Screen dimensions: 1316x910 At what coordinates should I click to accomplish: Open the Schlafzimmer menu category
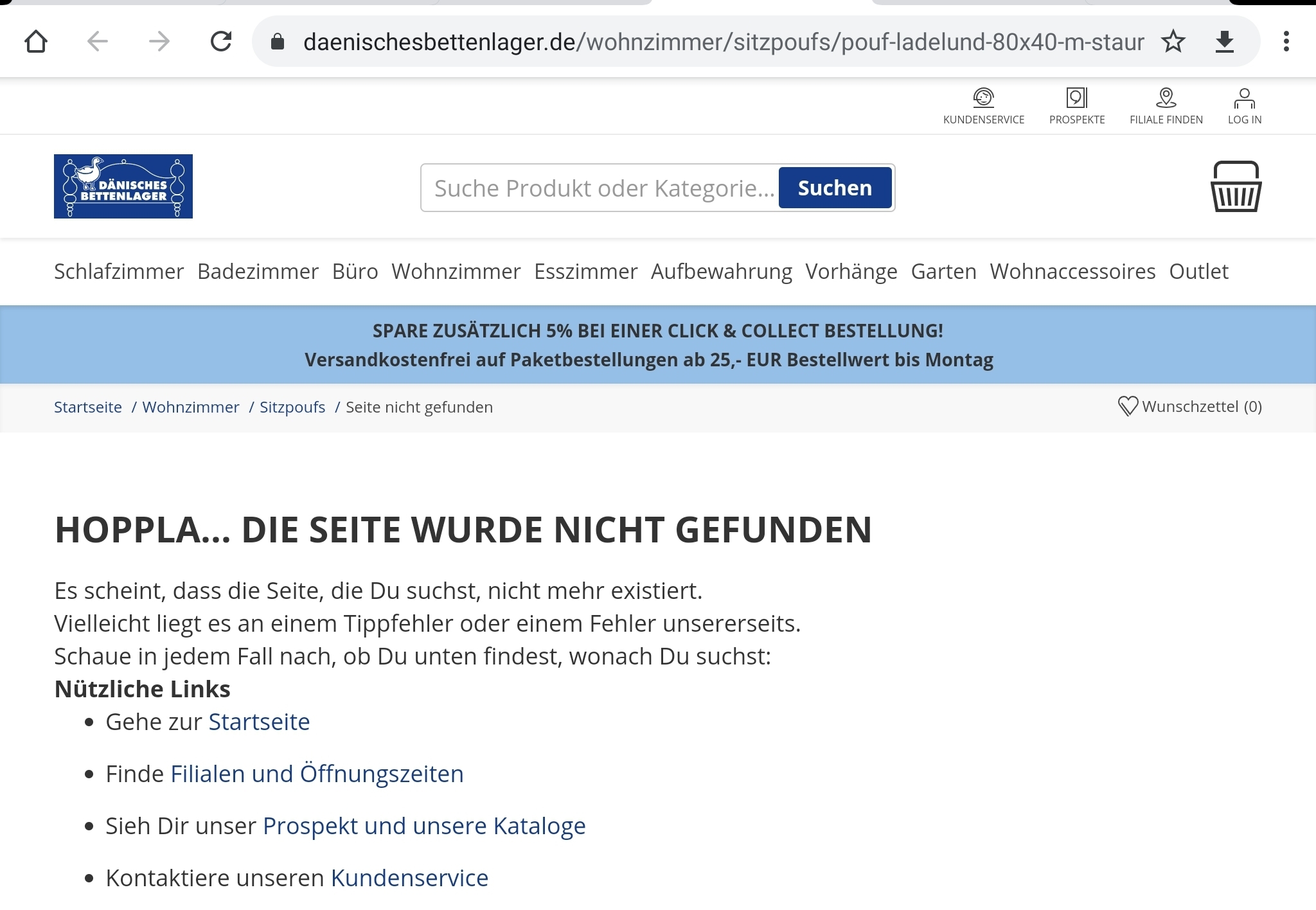[119, 272]
